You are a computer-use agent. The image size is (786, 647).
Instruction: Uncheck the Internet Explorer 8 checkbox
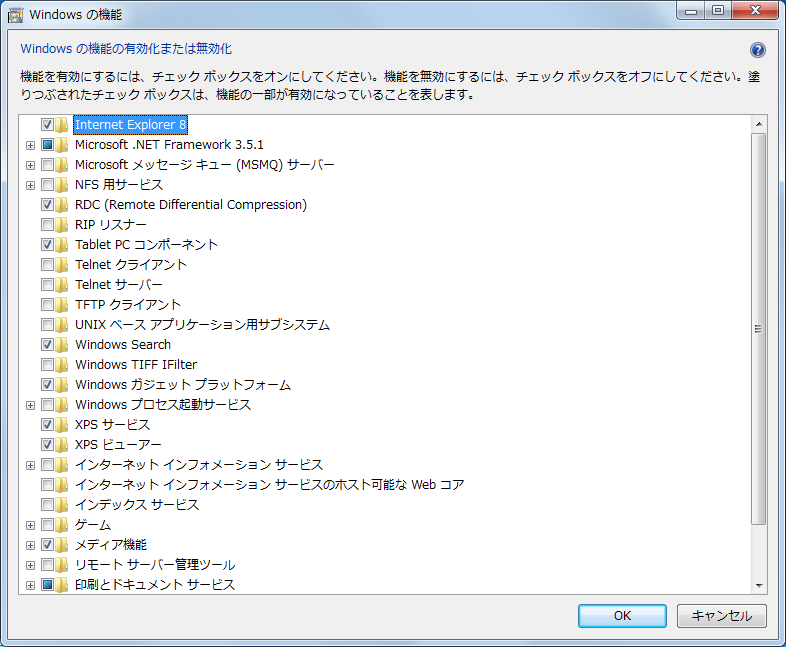47,125
